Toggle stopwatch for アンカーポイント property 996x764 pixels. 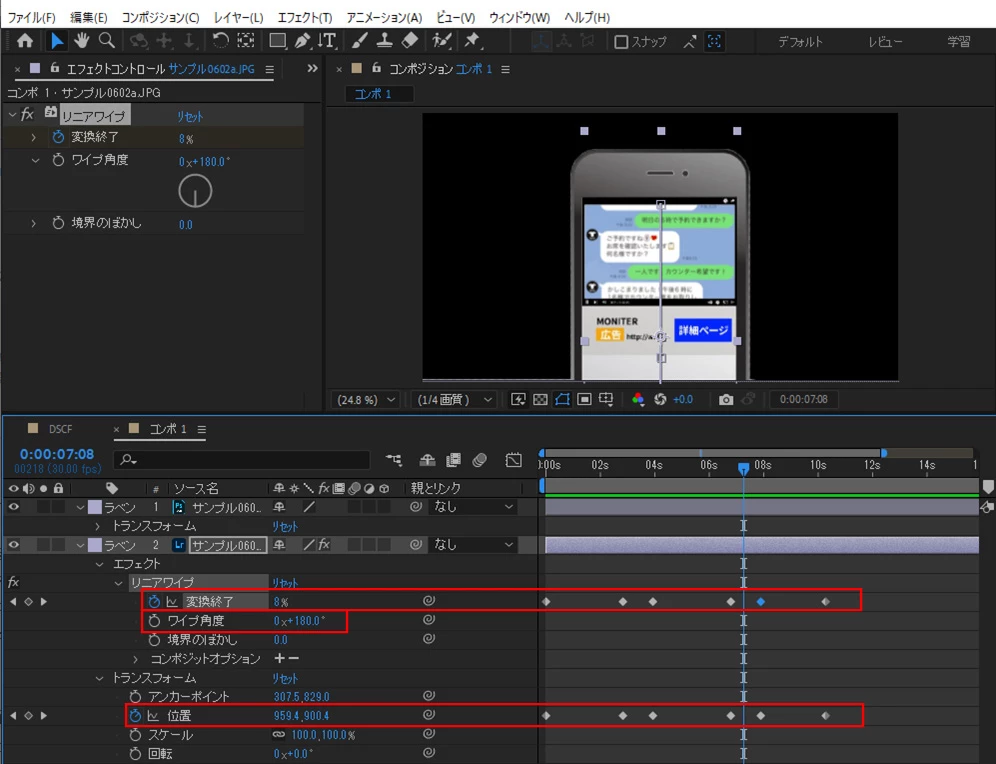click(135, 697)
